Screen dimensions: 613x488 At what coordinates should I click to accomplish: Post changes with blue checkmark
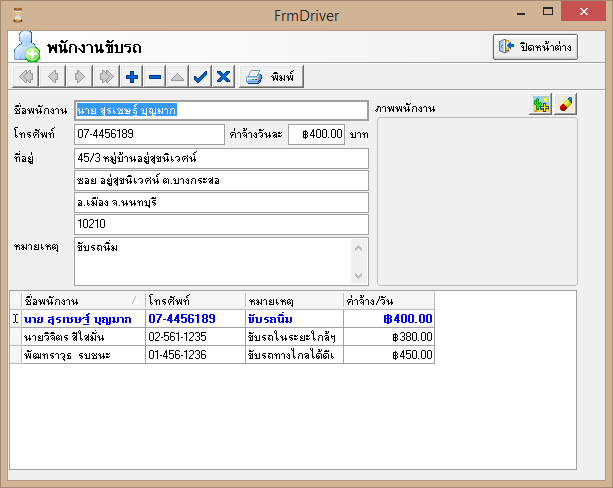(201, 76)
